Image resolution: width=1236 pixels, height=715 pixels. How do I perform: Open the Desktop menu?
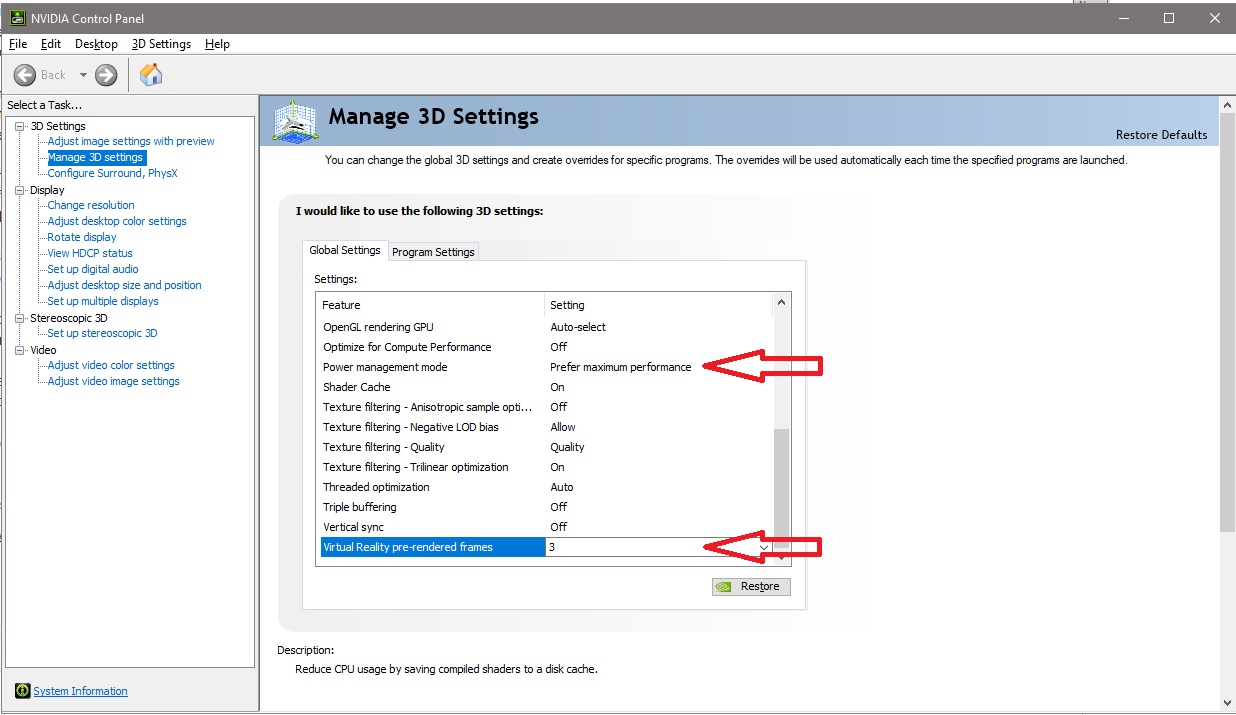click(x=96, y=44)
